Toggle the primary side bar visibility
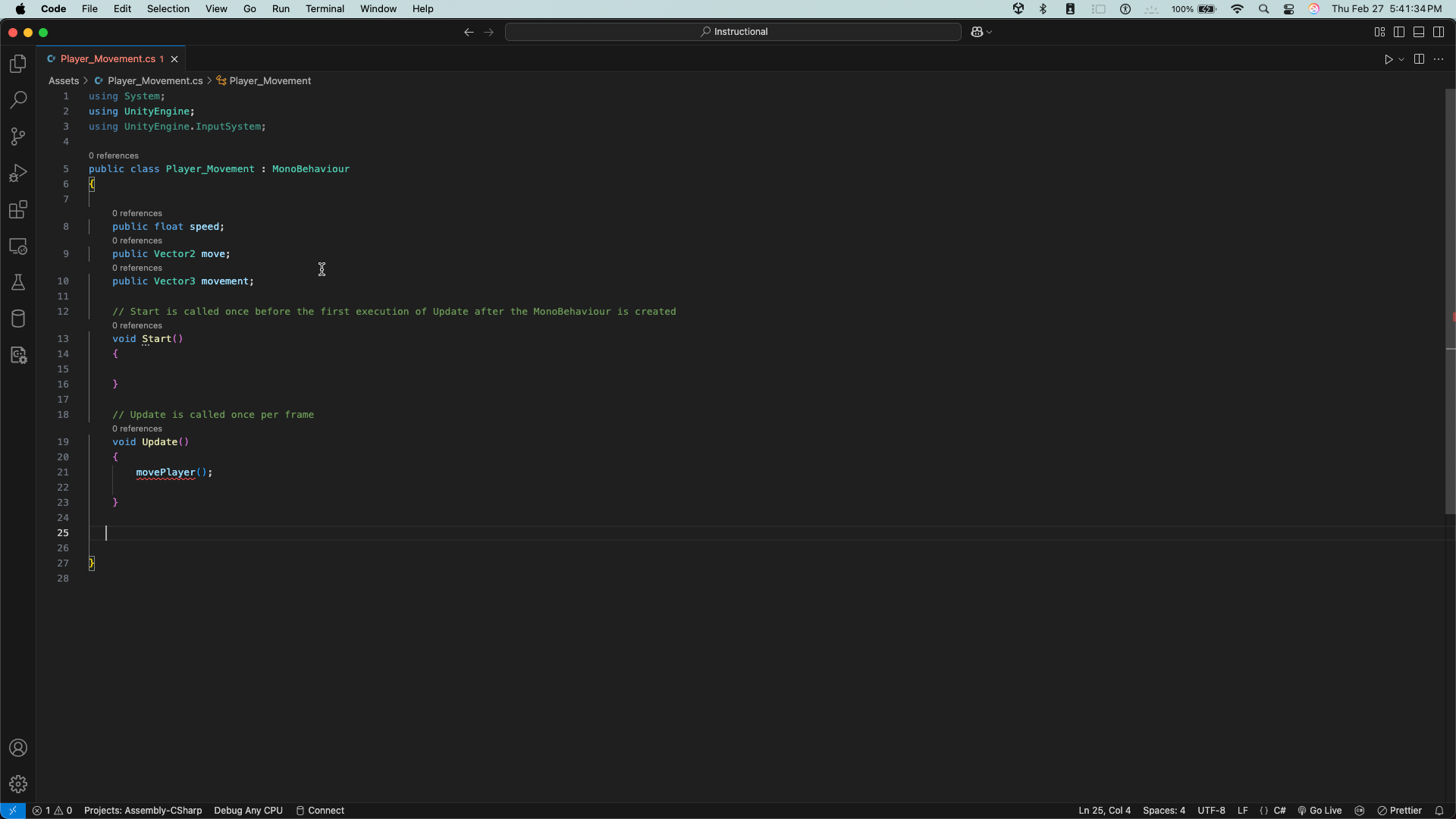This screenshot has width=1456, height=819. (1399, 32)
